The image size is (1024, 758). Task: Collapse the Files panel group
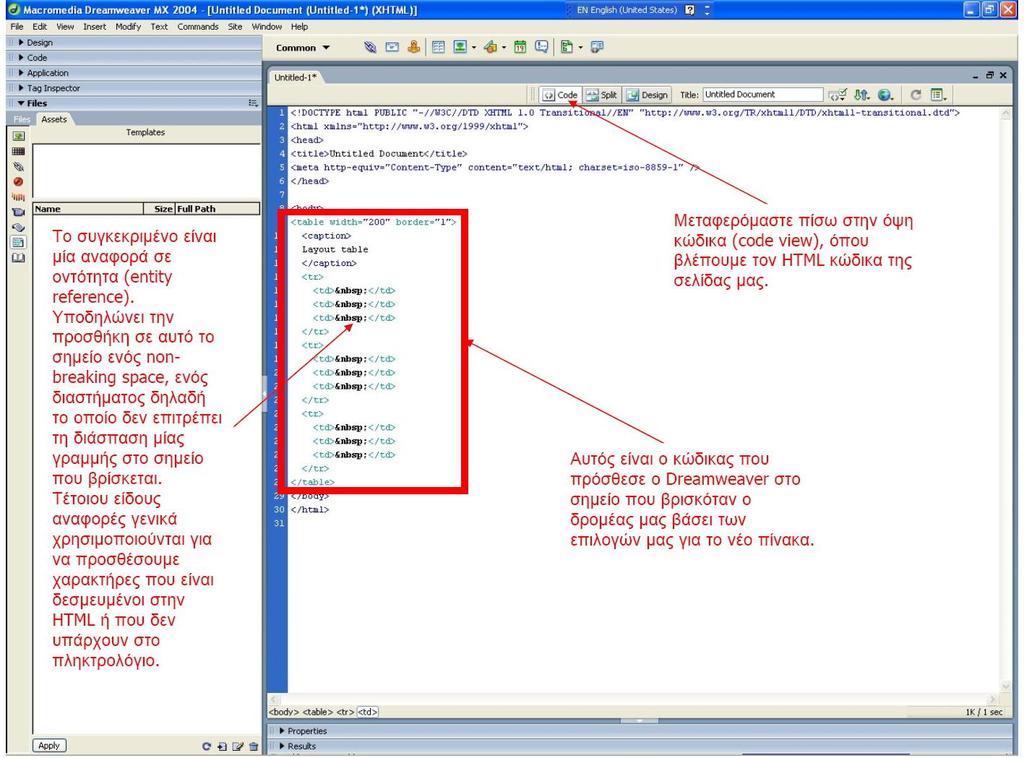[22, 103]
